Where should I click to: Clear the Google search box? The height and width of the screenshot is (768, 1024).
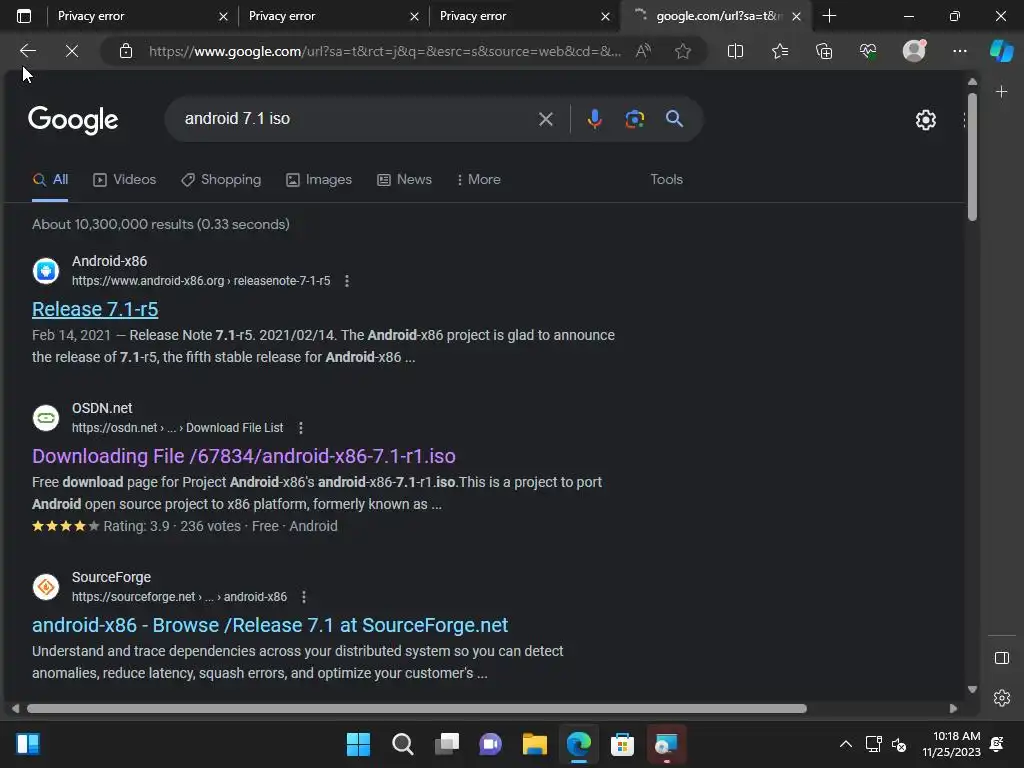(546, 119)
